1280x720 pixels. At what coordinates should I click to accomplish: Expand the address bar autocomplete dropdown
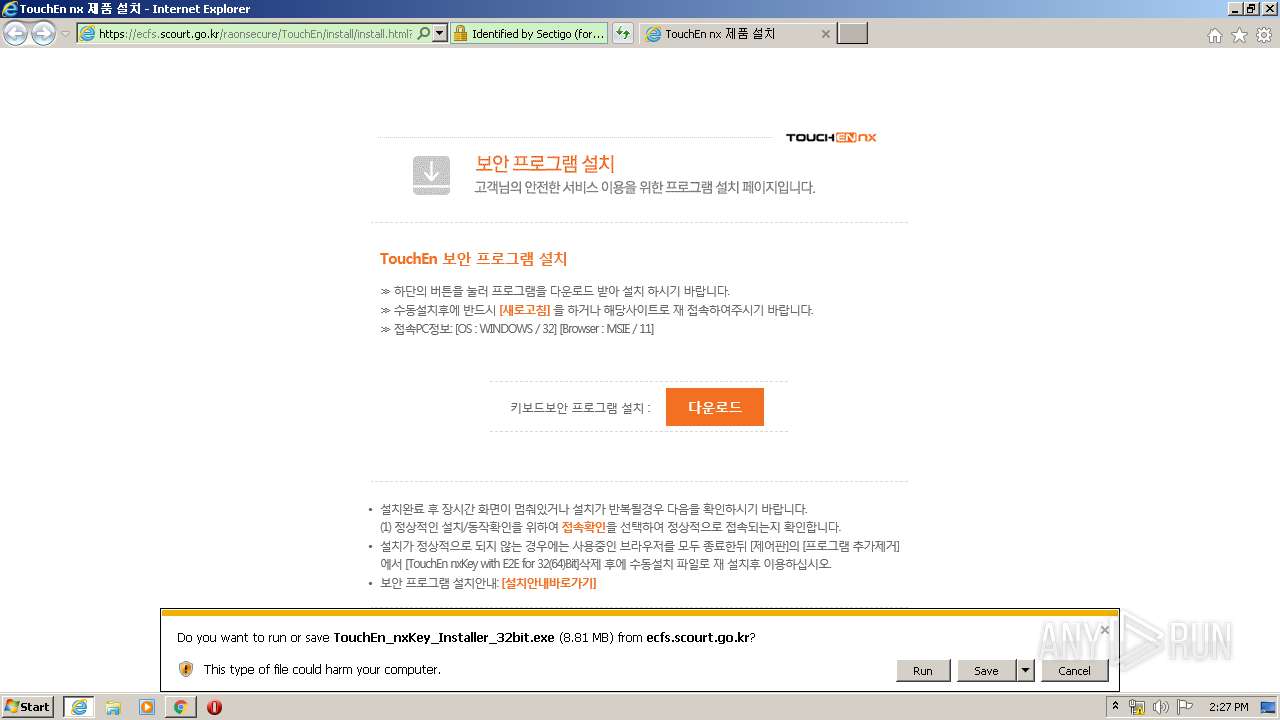(x=439, y=34)
